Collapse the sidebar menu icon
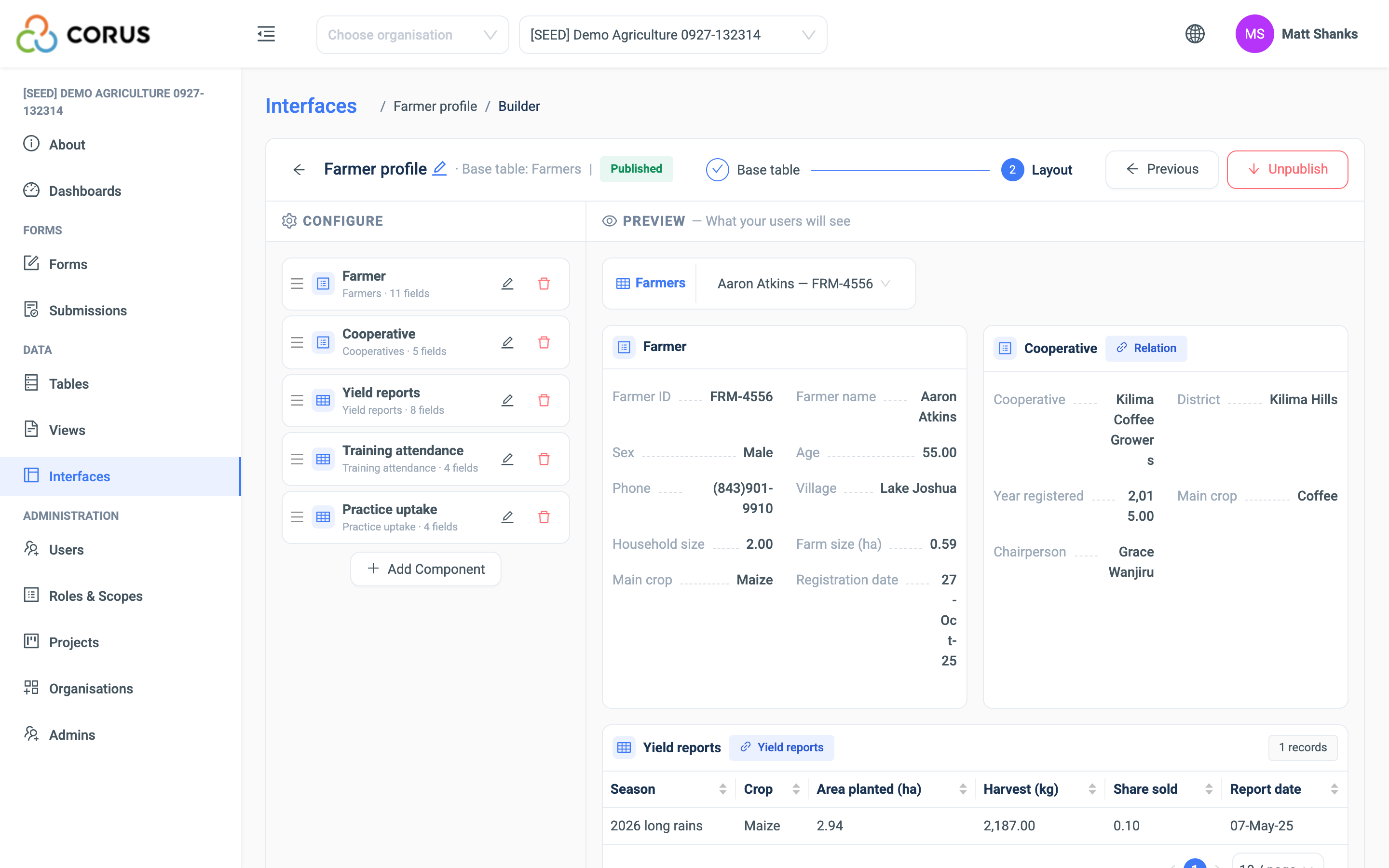This screenshot has width=1389, height=868. click(266, 34)
